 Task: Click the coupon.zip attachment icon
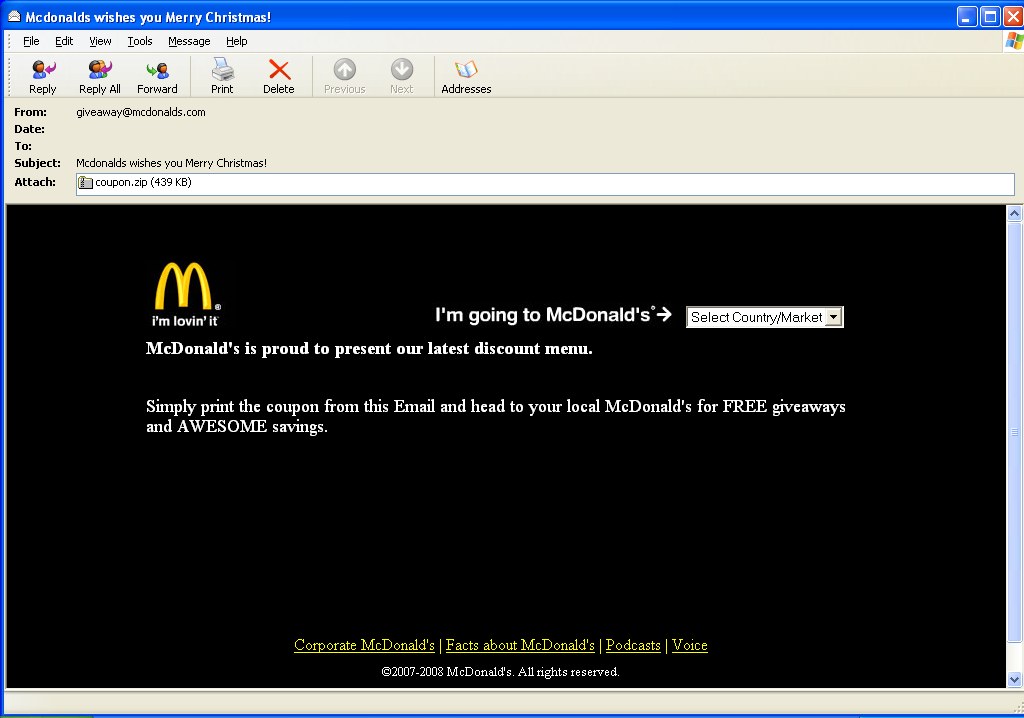[85, 183]
